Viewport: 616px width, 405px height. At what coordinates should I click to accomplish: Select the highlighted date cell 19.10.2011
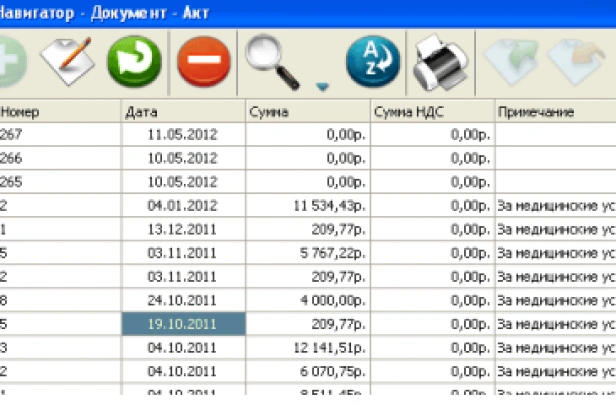(182, 296)
